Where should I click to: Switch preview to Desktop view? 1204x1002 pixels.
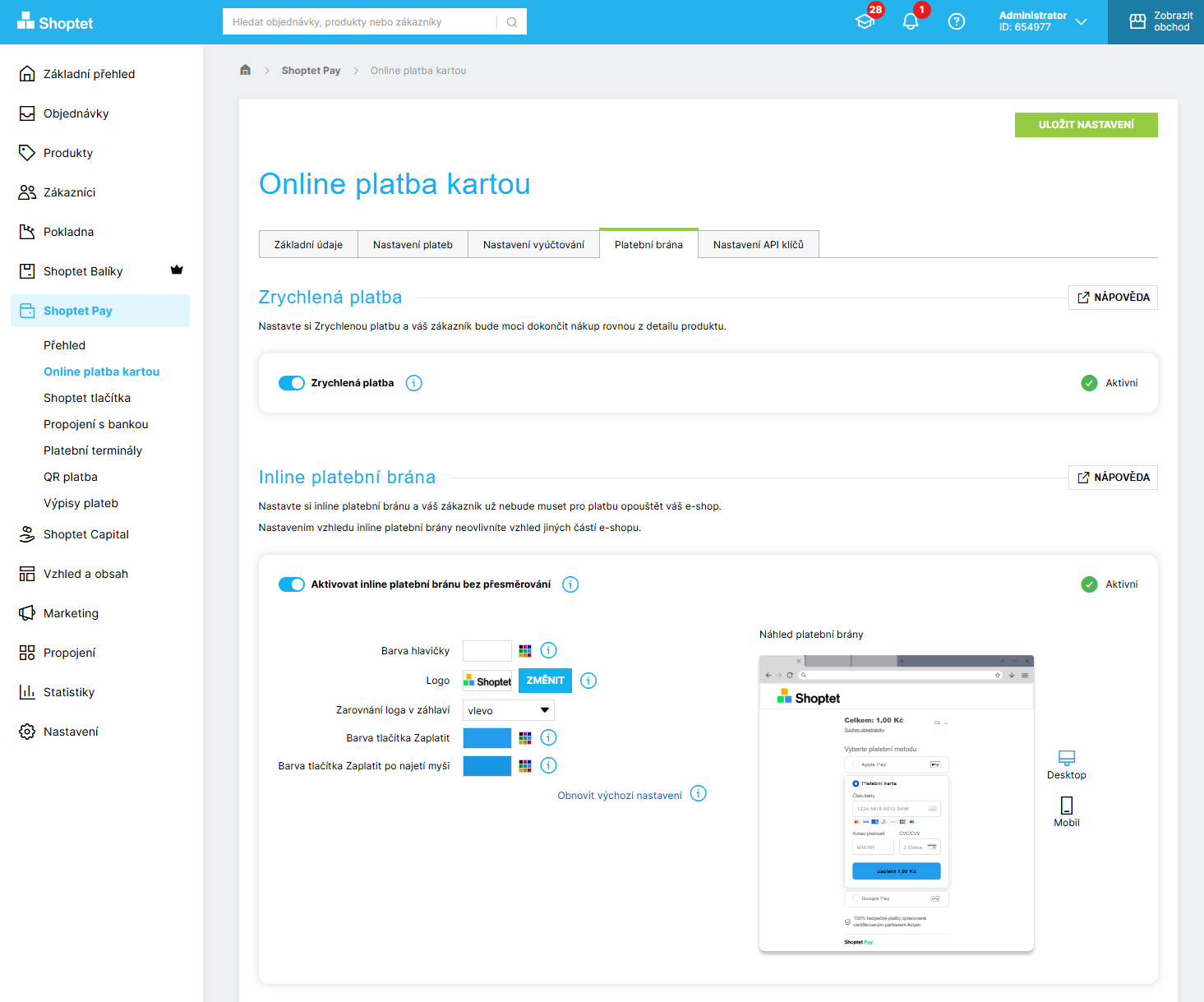pyautogui.click(x=1066, y=764)
